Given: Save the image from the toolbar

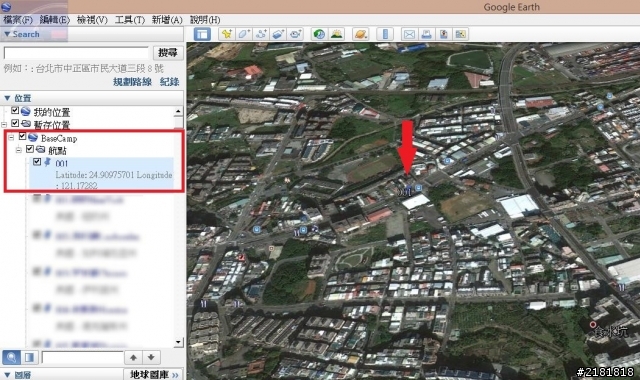Looking at the screenshot, I should [x=444, y=34].
